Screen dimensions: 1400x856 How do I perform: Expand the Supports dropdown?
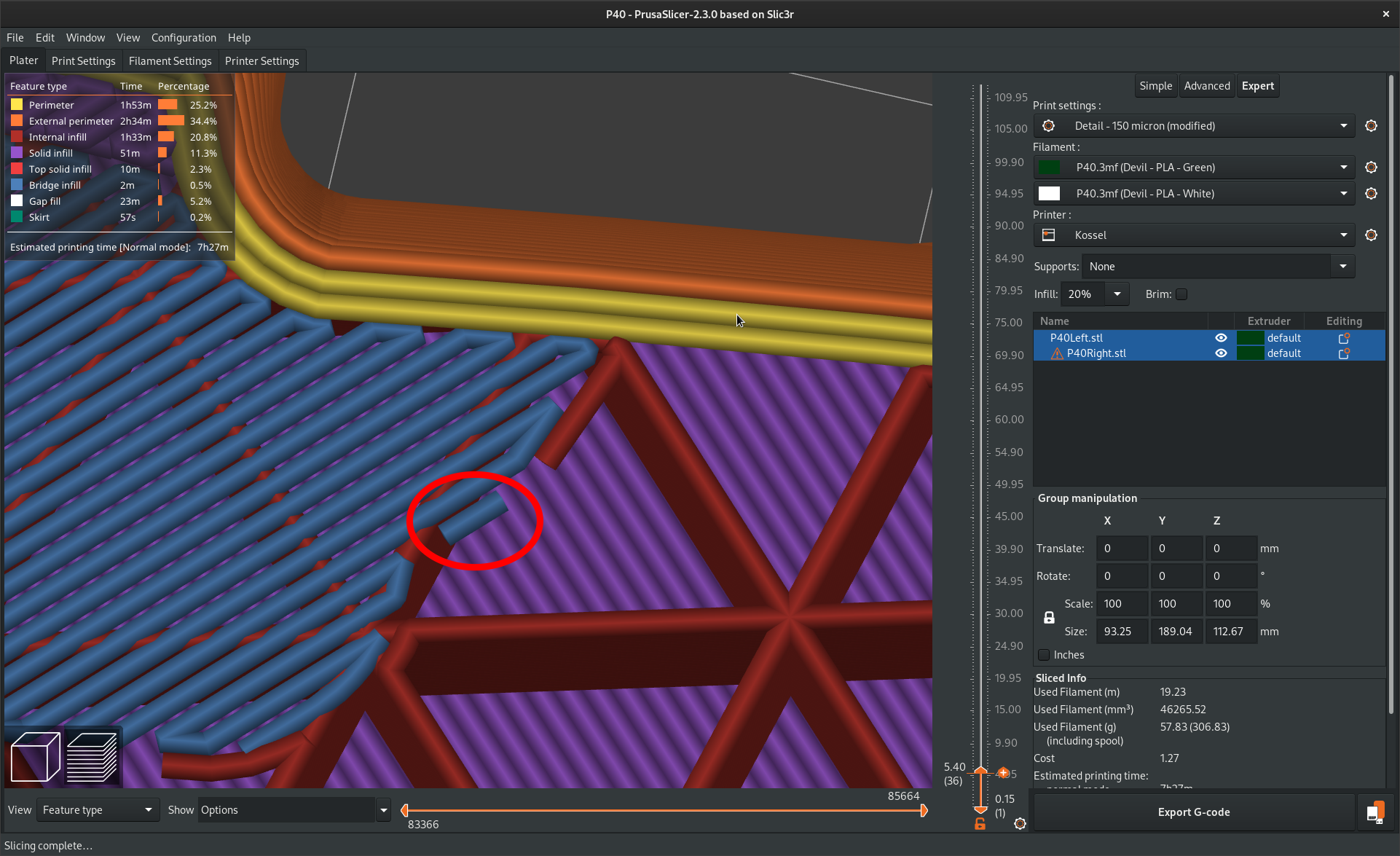tap(1342, 267)
